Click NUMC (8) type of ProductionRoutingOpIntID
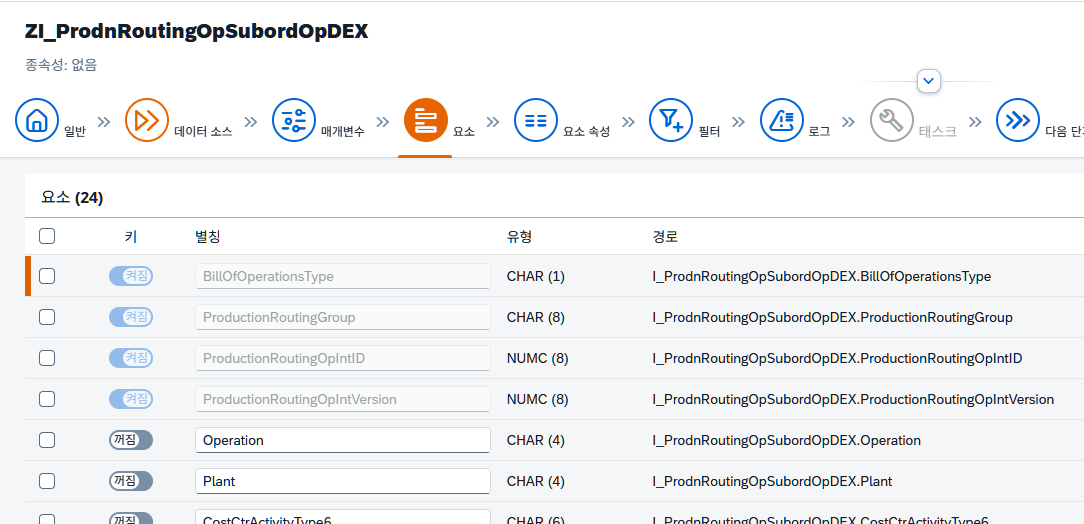 [x=538, y=358]
